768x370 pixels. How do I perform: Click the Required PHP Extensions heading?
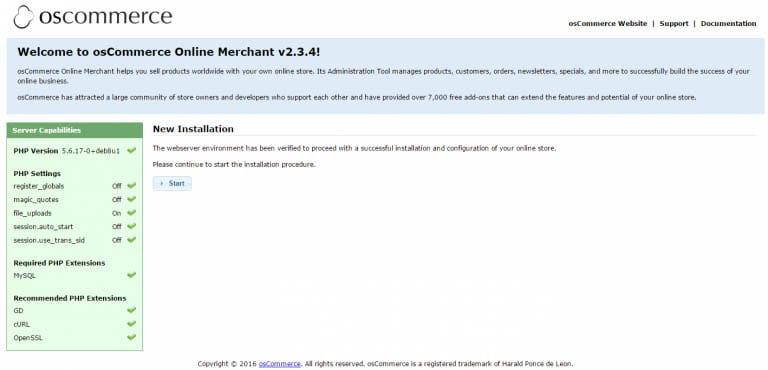pos(59,263)
